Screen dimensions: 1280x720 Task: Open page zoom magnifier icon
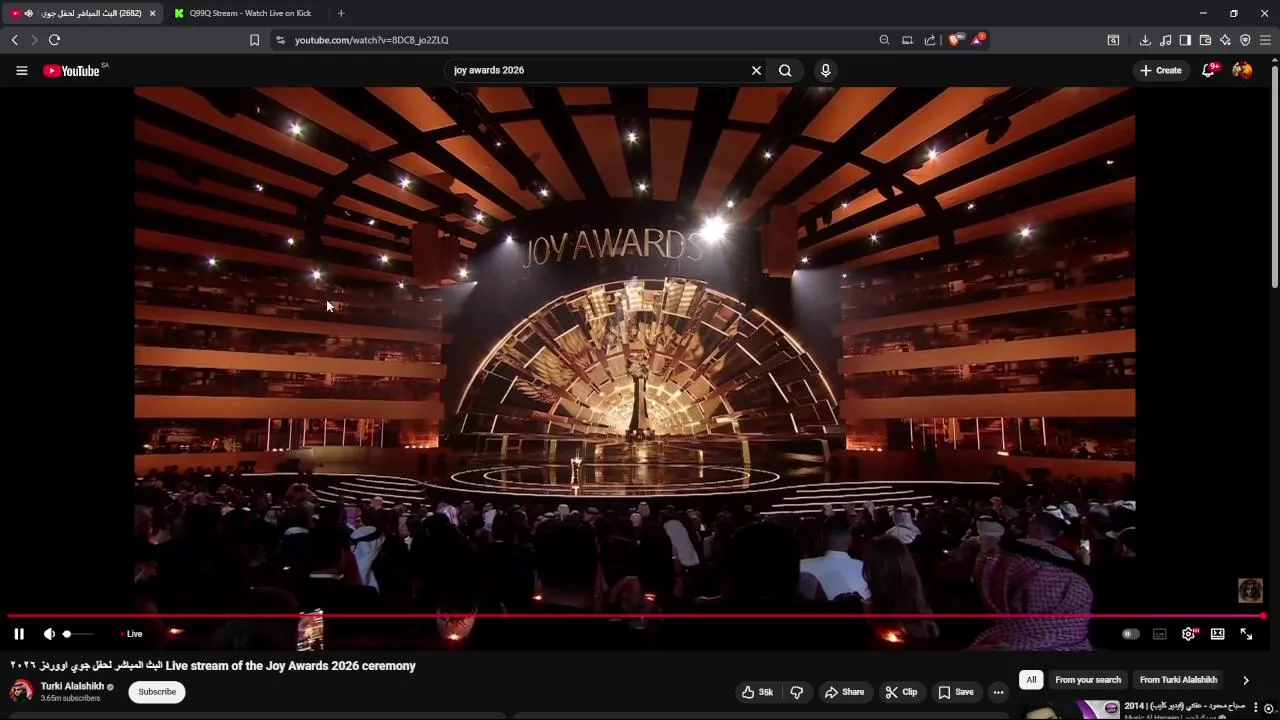pos(884,40)
